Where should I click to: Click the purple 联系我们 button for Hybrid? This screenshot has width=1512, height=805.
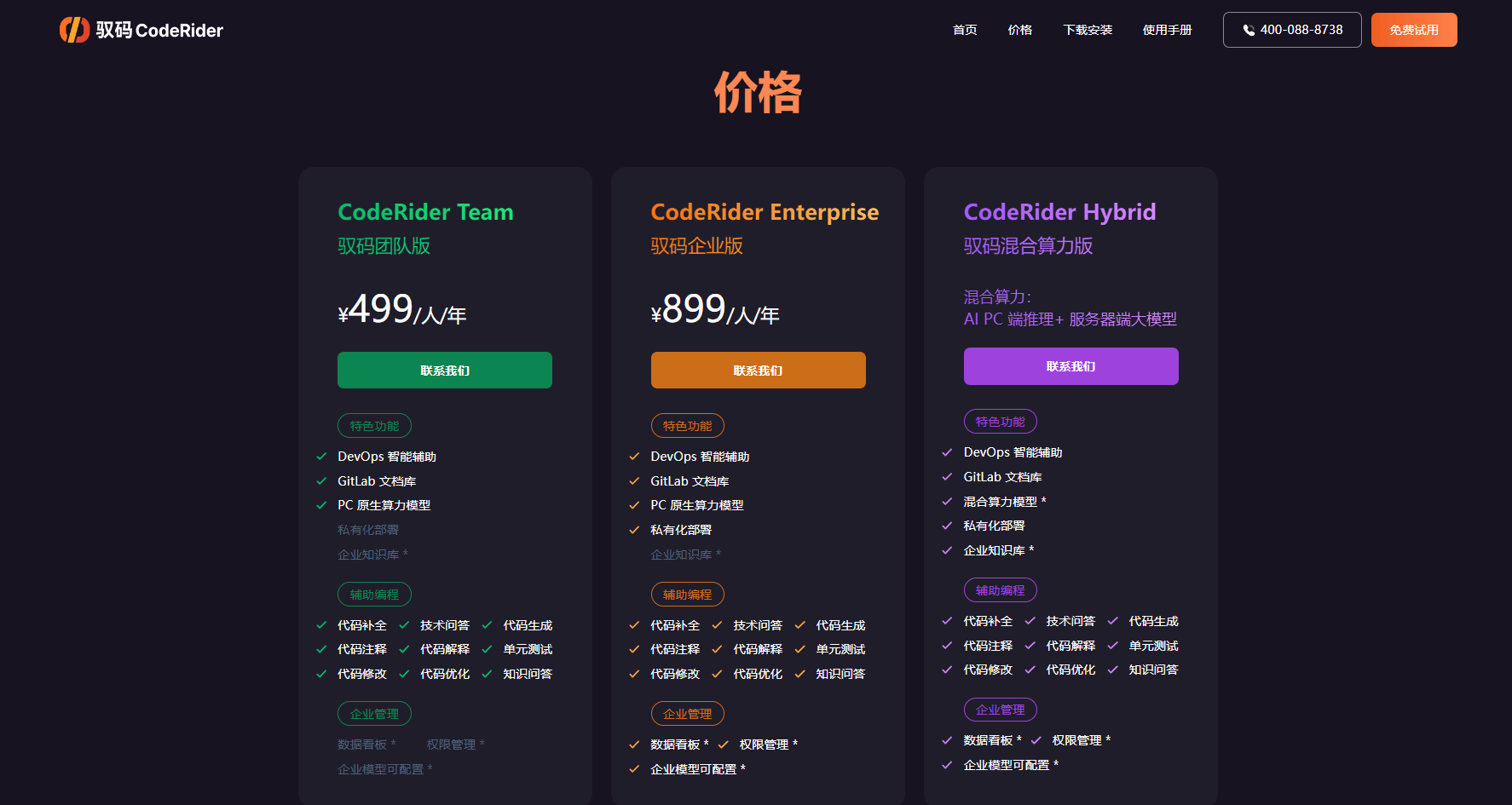pos(1071,365)
